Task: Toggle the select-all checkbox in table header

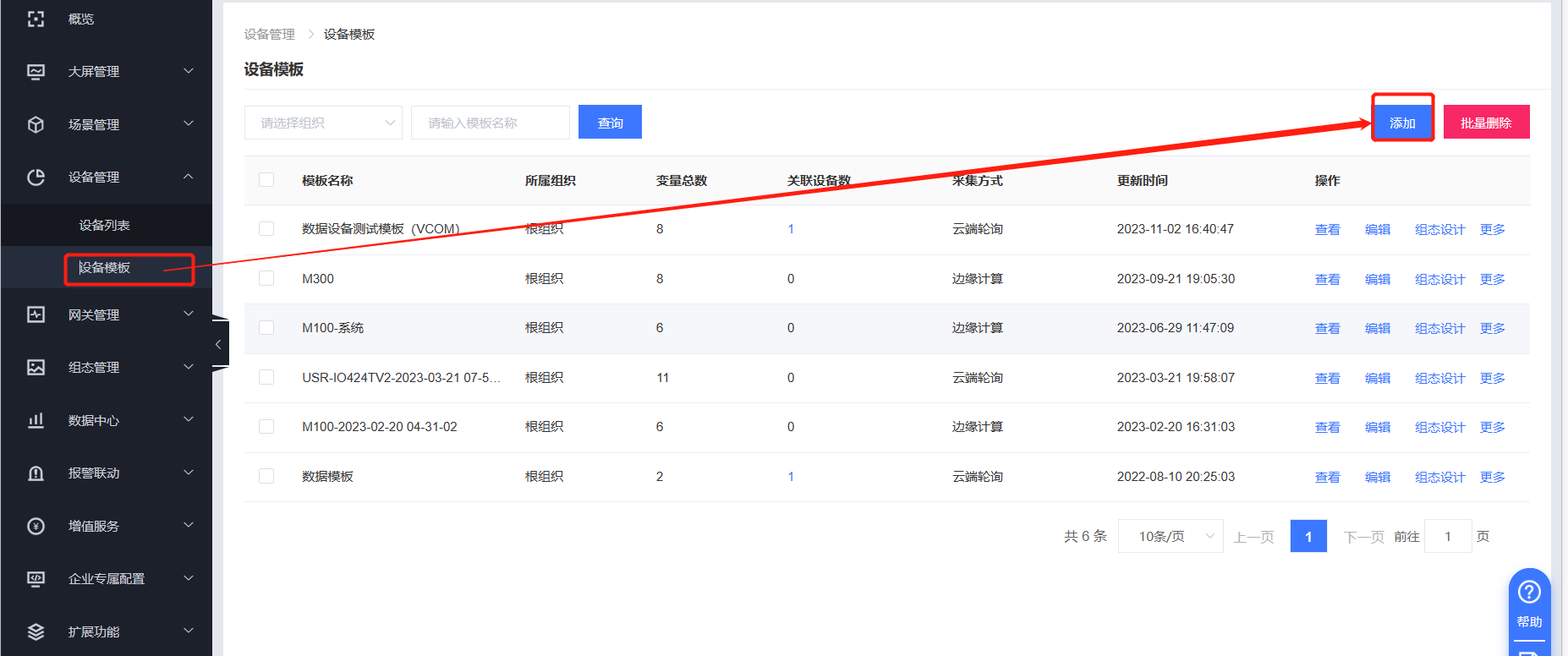Action: (x=266, y=180)
